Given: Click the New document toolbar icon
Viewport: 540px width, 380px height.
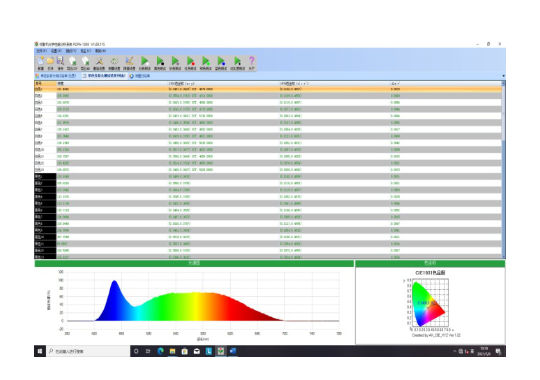Looking at the screenshot, I should click(41, 63).
